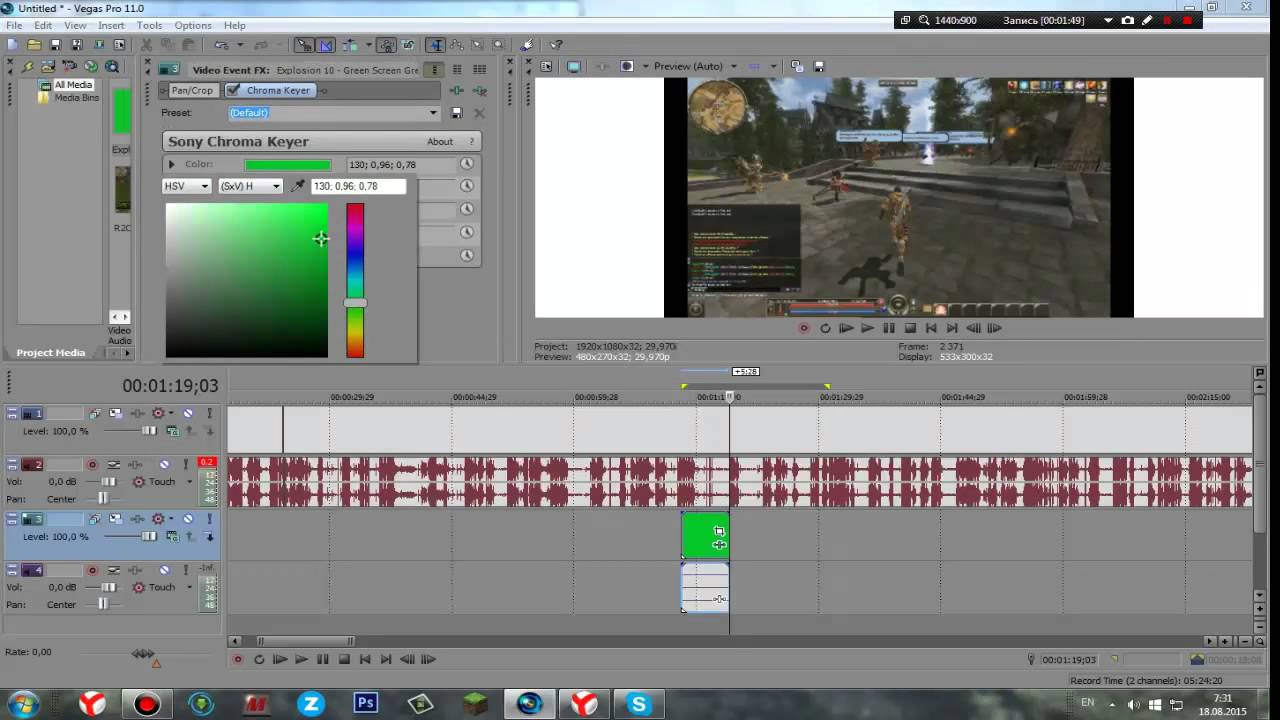Open Video Preview on external monitor icon
Image resolution: width=1280 pixels, height=720 pixels.
pos(573,67)
